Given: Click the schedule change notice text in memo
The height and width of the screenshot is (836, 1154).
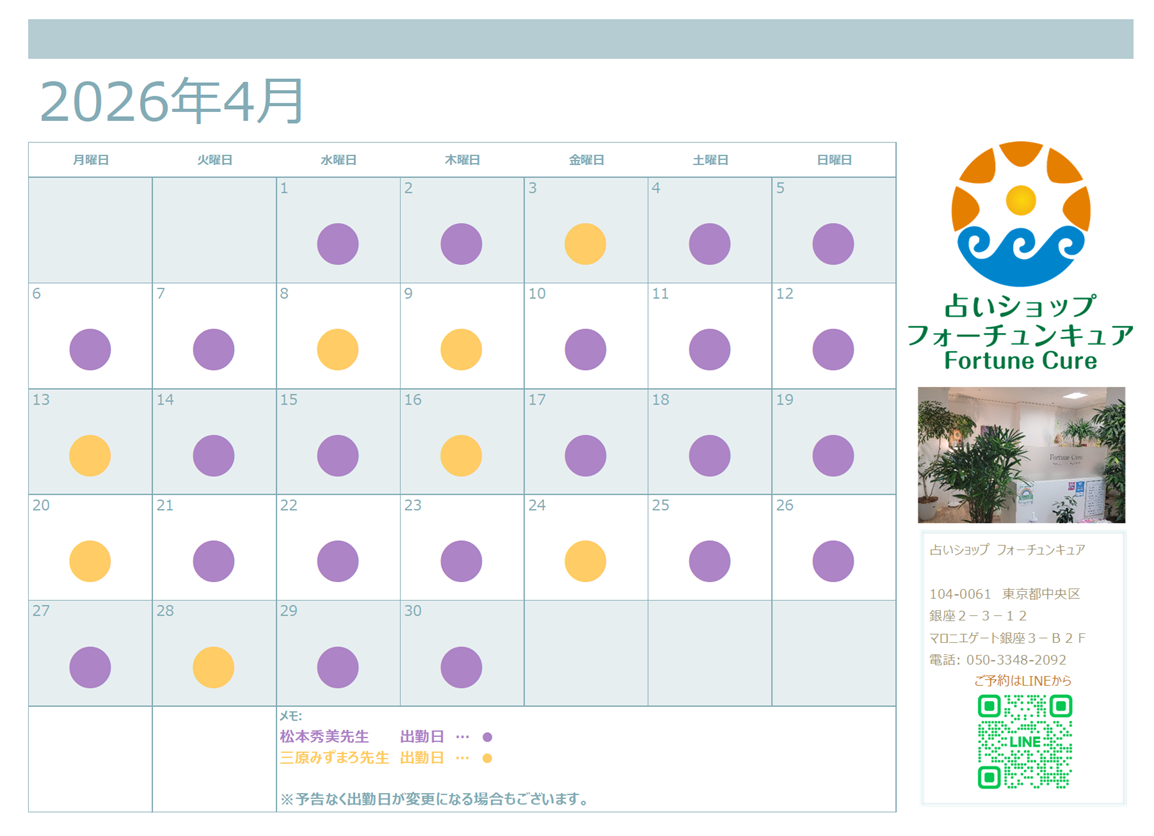Looking at the screenshot, I should click(434, 799).
